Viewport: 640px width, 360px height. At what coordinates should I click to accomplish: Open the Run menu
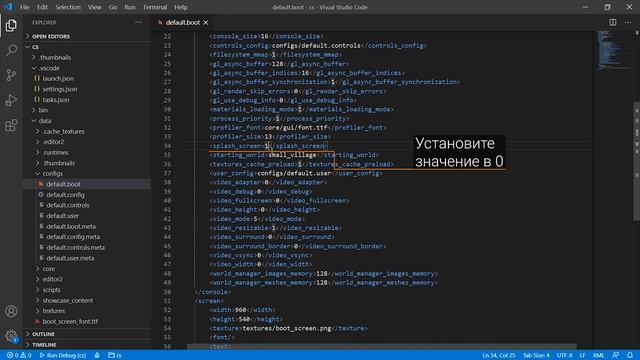(130, 7)
